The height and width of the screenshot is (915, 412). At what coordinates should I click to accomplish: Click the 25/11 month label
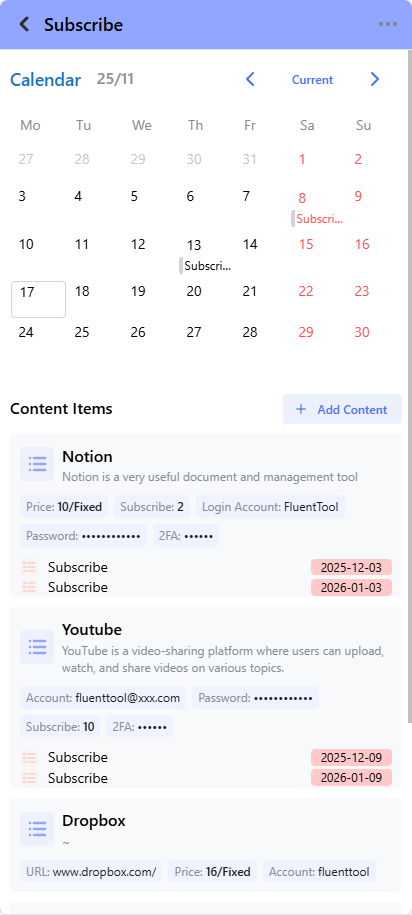116,79
